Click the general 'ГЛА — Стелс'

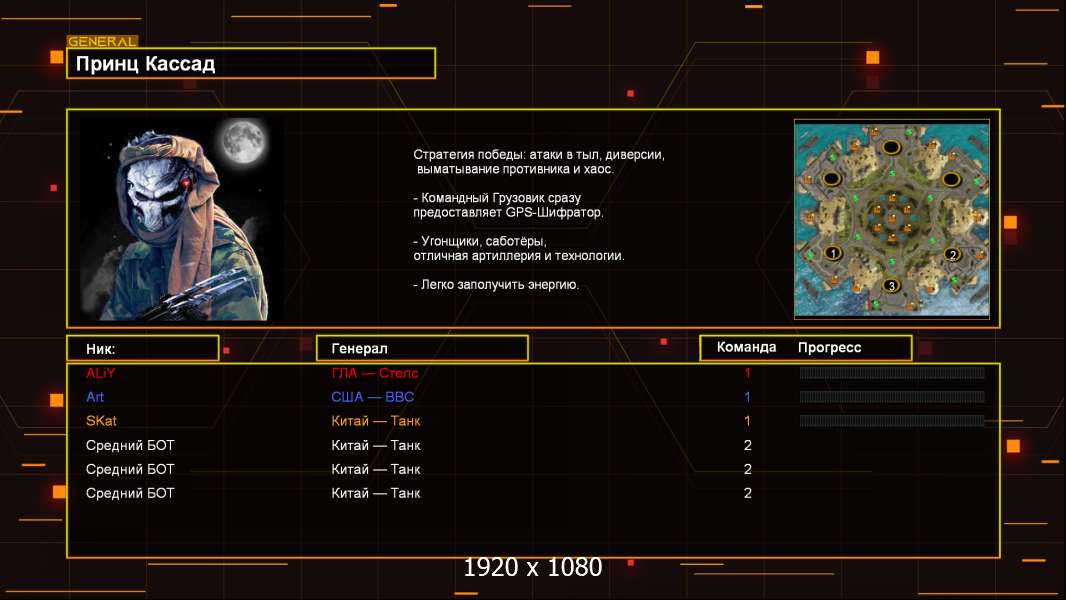(x=375, y=372)
